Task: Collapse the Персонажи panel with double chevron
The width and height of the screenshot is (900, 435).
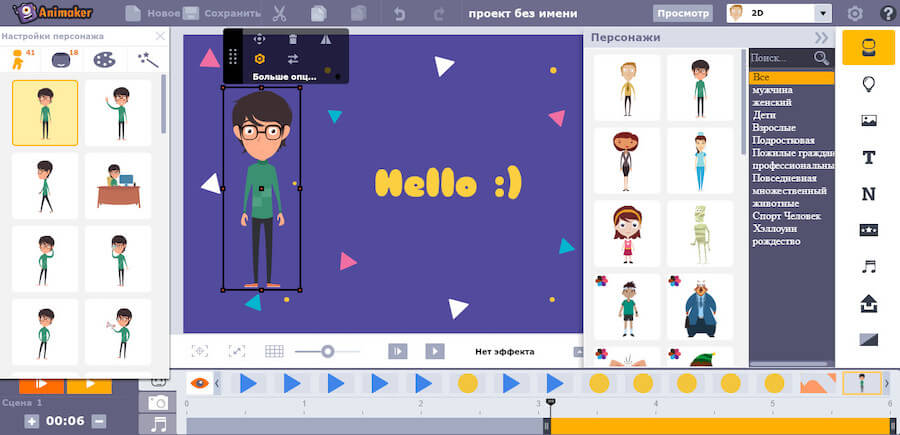Action: pos(821,38)
